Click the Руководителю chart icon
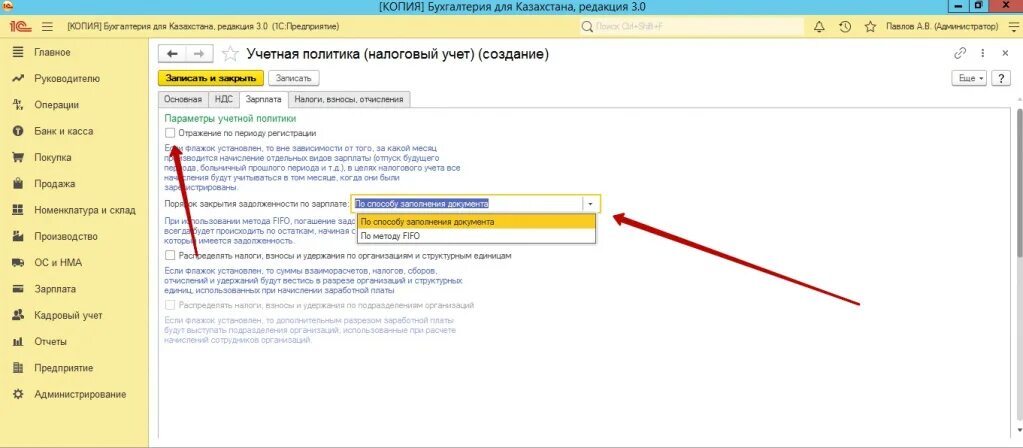The height and width of the screenshot is (448, 1023). click(18, 78)
